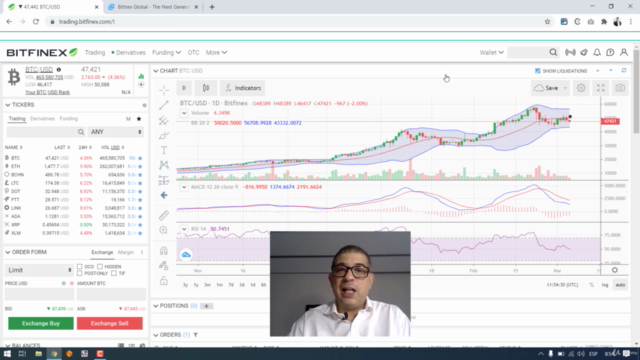The width and height of the screenshot is (640, 360).
Task: Collapse the TICKERS panel
Action: click(x=8, y=105)
